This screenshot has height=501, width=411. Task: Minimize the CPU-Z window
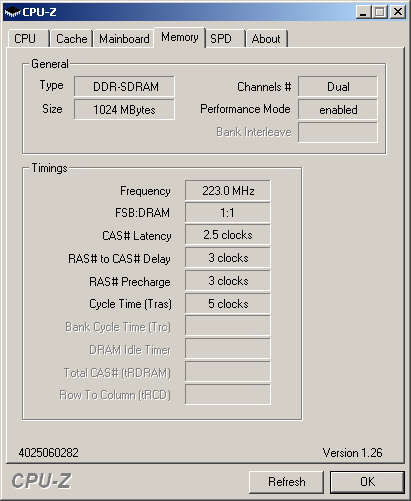click(363, 12)
